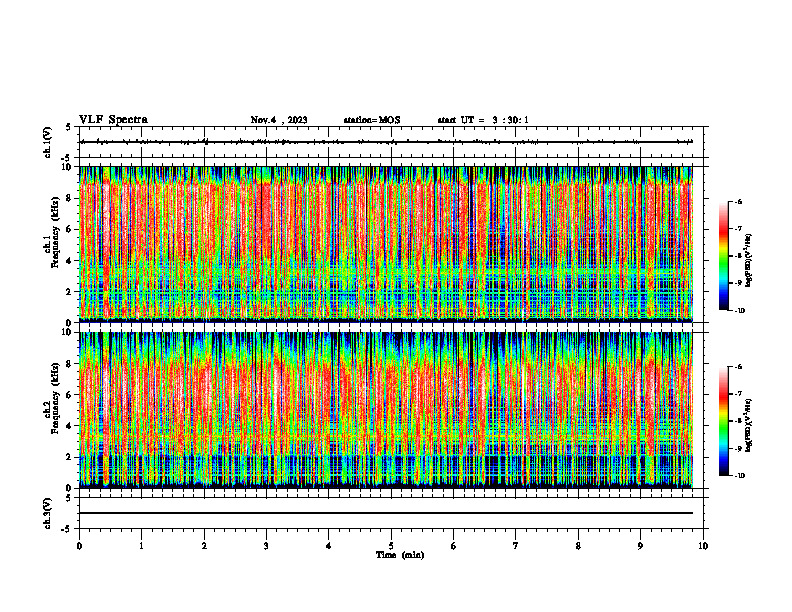
Task: Click the x-axis tick label "3"
Action: click(266, 546)
